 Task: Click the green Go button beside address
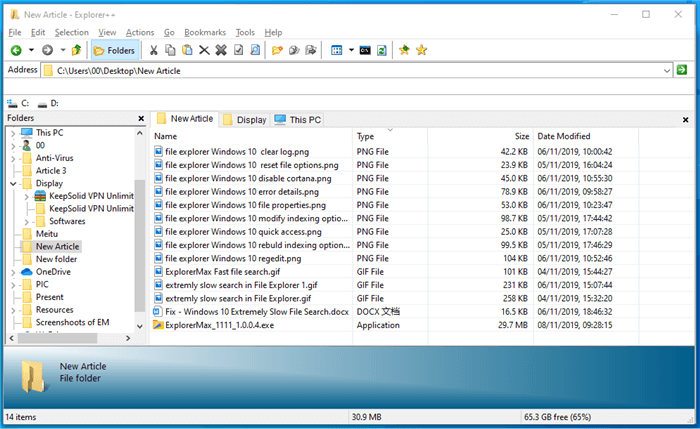tap(682, 70)
